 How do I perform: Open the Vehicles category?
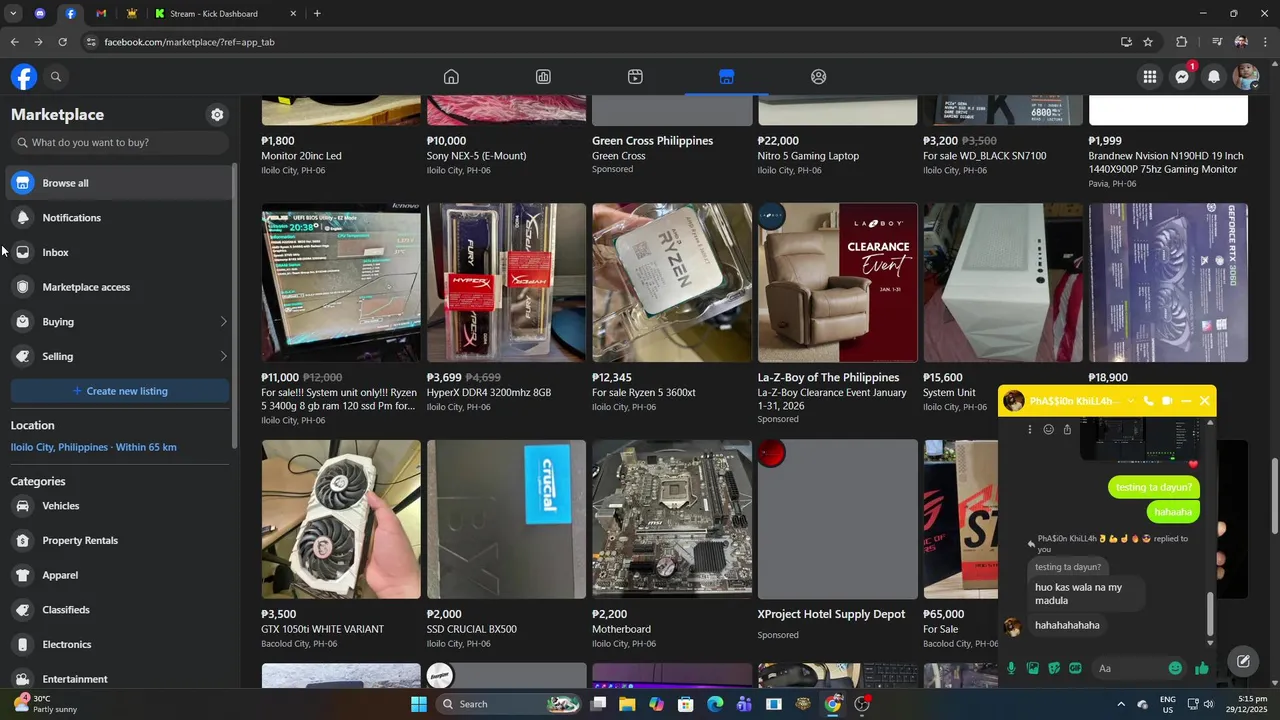pos(120,506)
